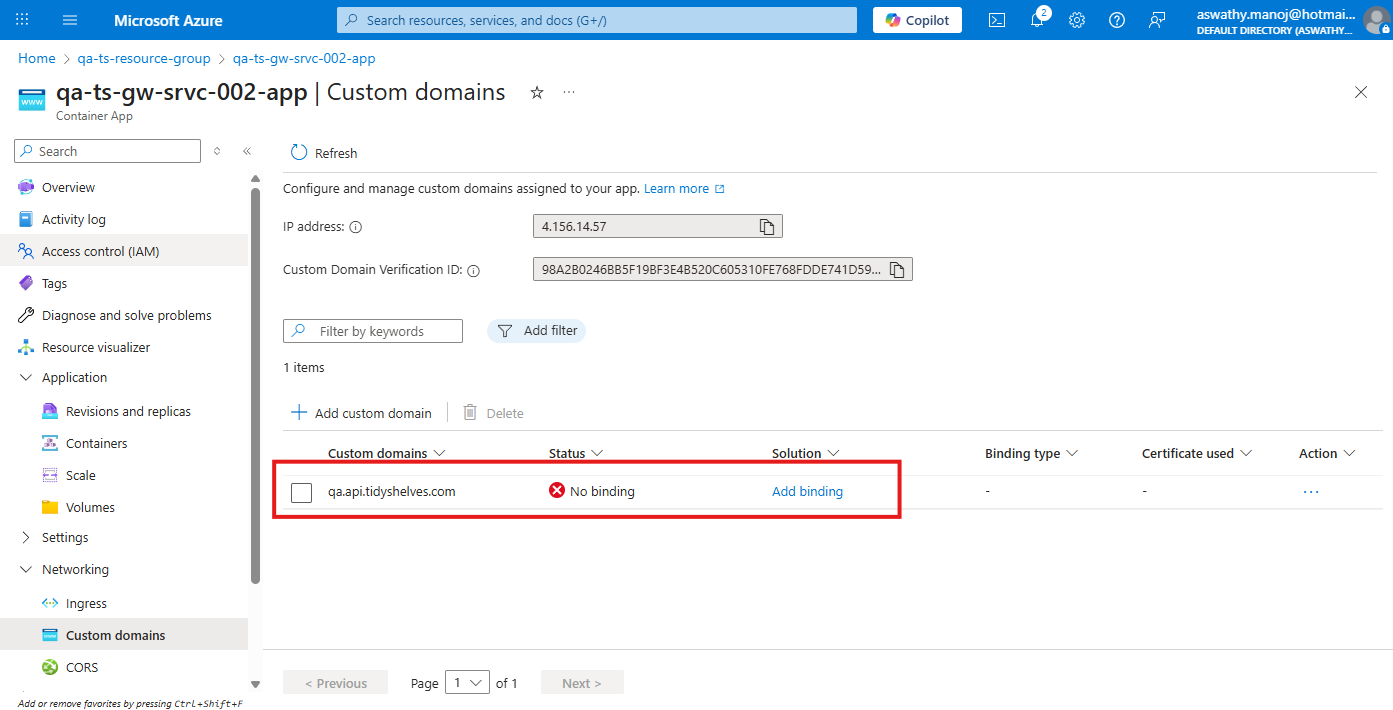The width and height of the screenshot is (1393, 710).
Task: Click the Next page button
Action: [x=582, y=683]
